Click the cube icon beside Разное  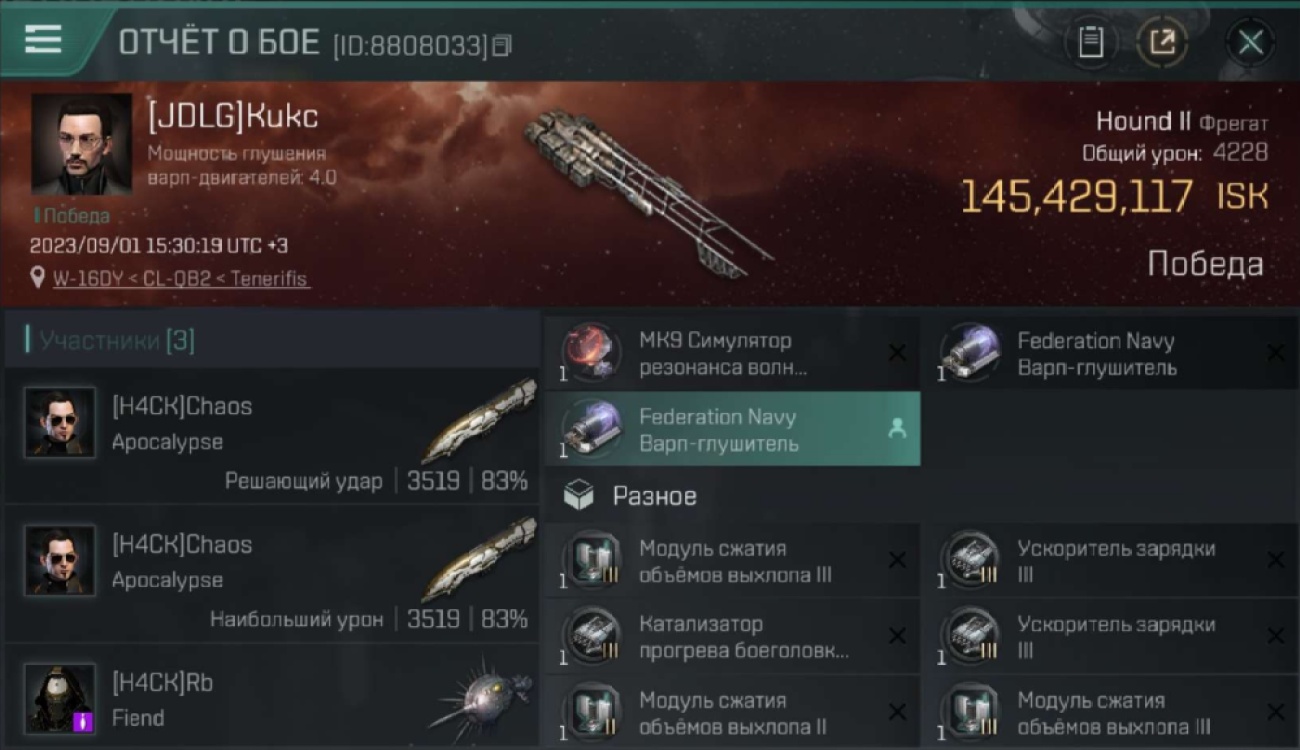(578, 496)
